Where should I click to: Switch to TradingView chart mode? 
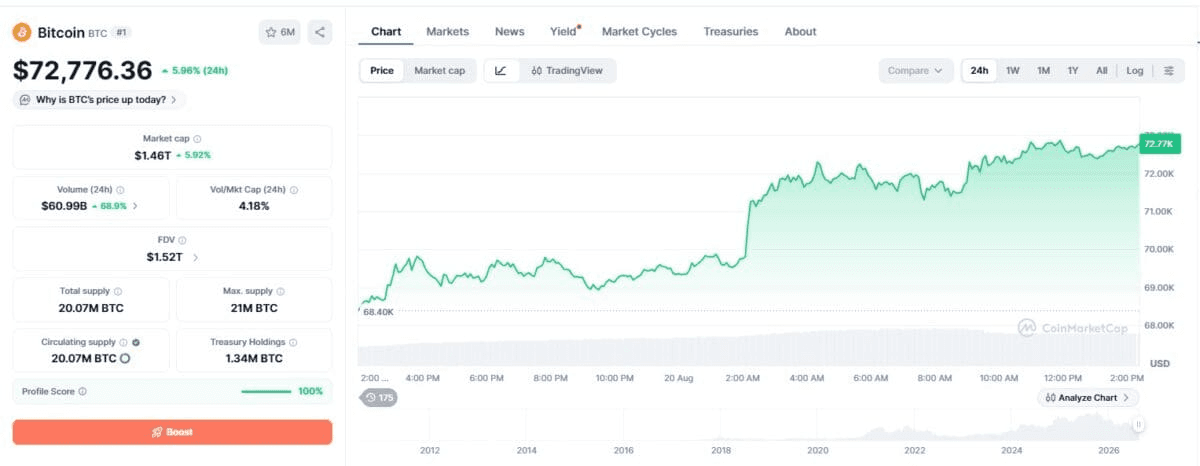(567, 71)
